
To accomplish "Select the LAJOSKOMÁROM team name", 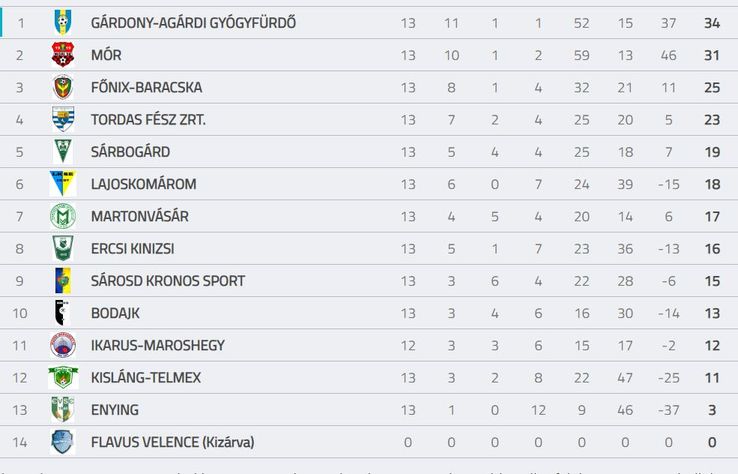I will [144, 184].
